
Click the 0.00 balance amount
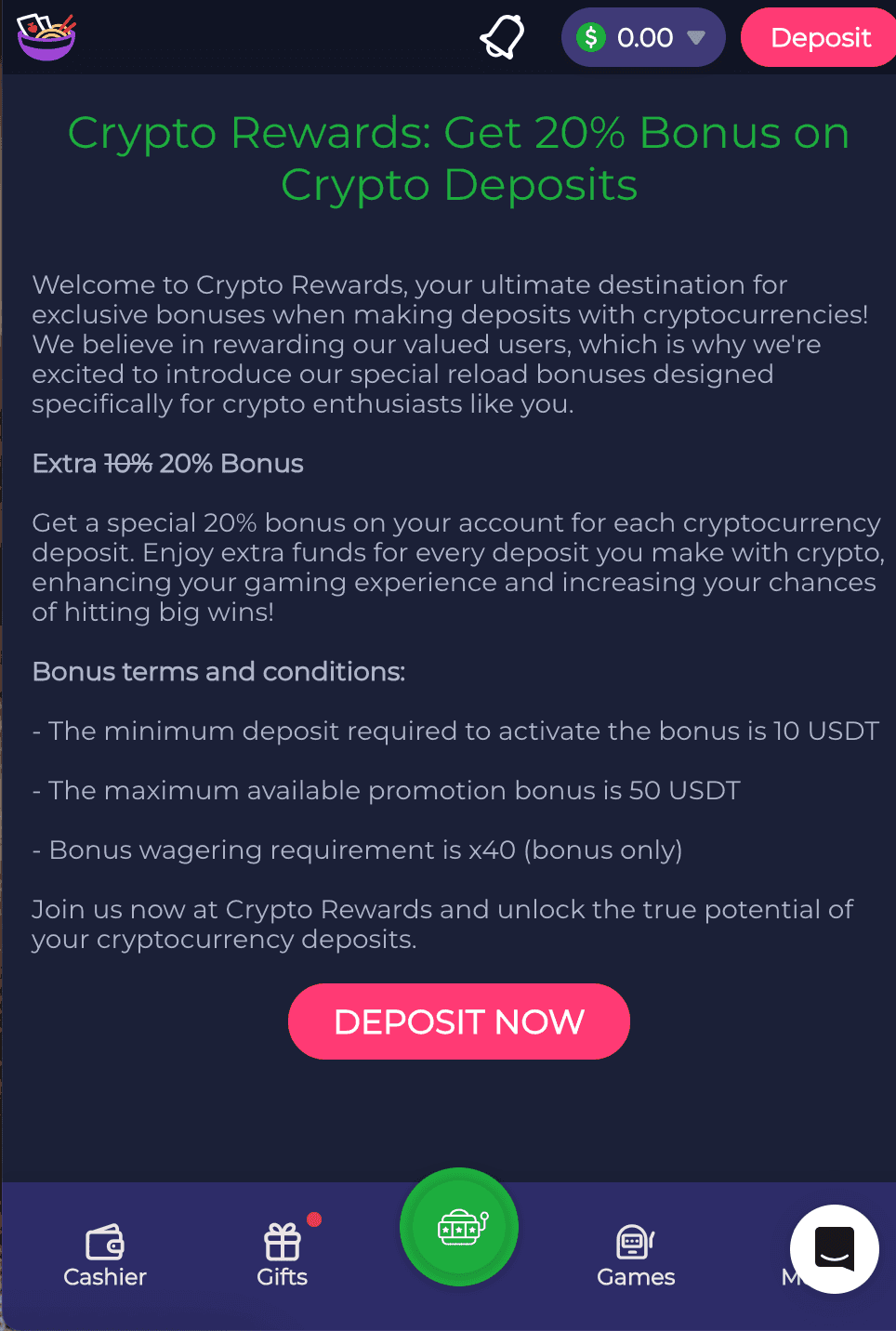[x=645, y=38]
